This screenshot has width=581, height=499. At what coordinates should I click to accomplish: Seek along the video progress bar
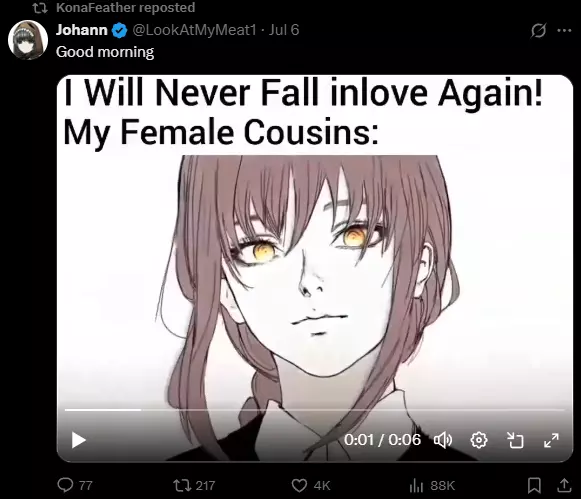point(314,410)
